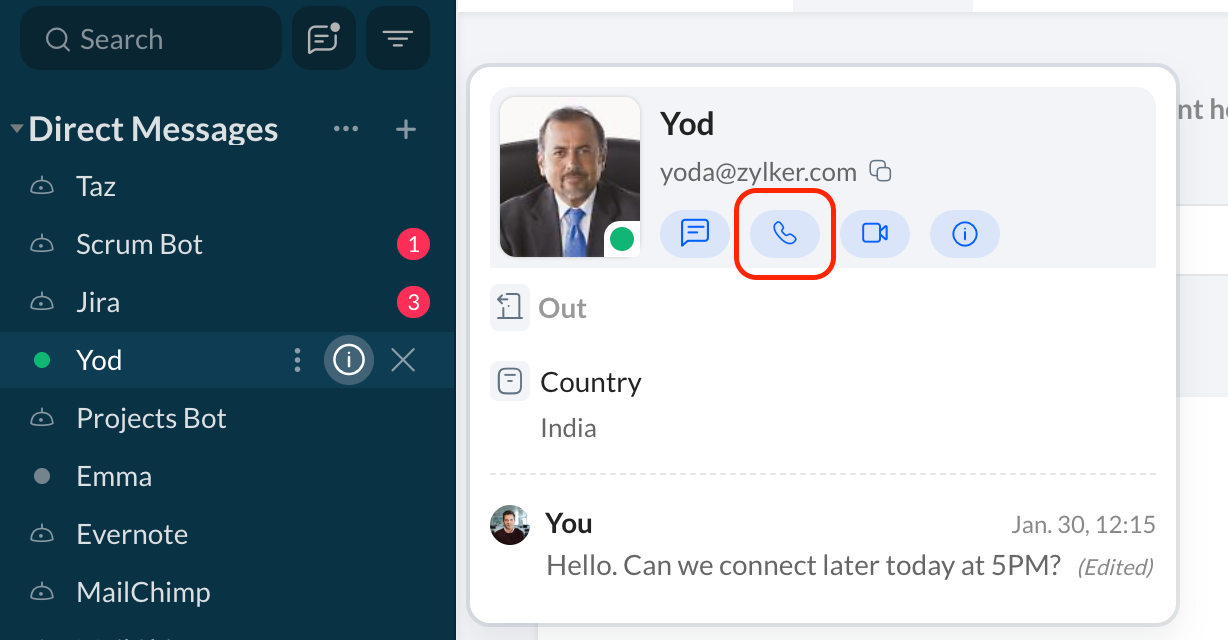
Task: Open the Scrum Bot conversation
Action: [140, 245]
